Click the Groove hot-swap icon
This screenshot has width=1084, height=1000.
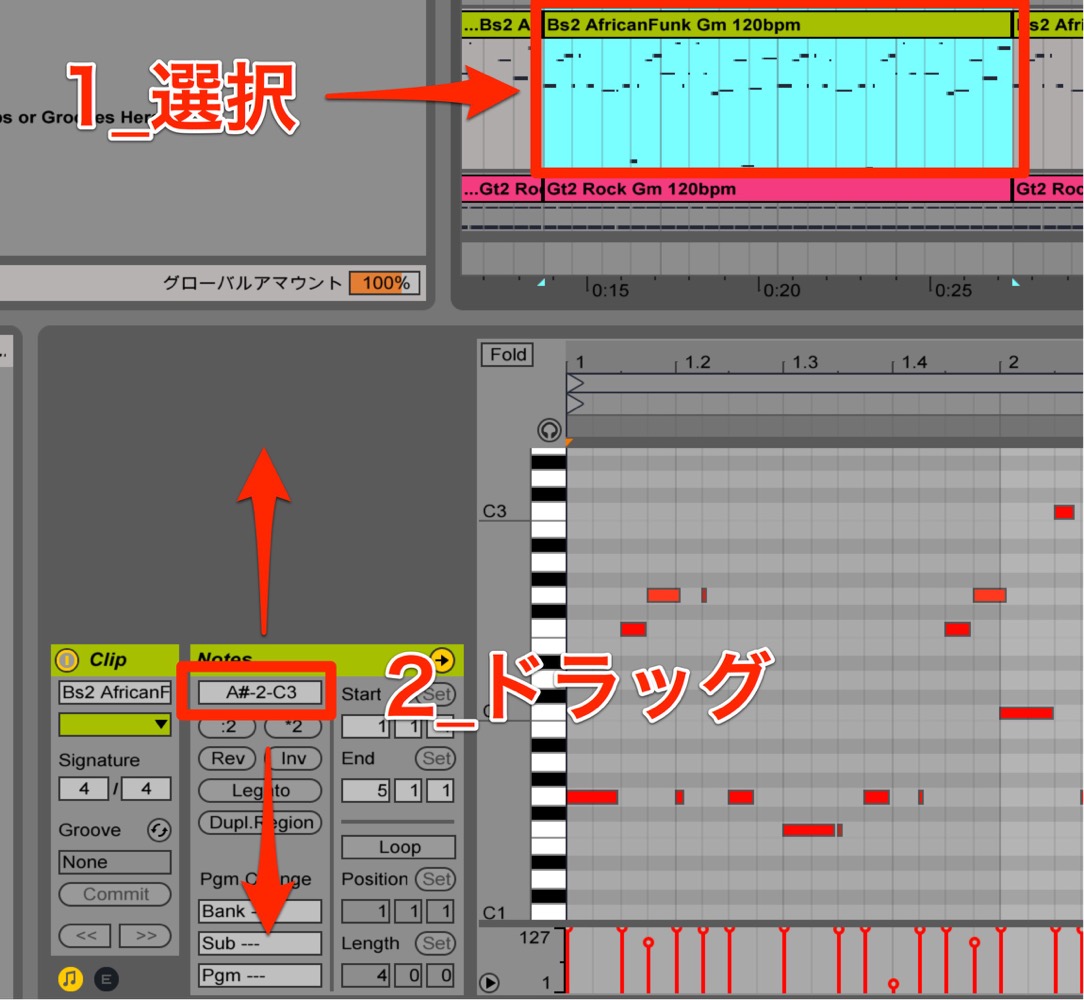[159, 830]
